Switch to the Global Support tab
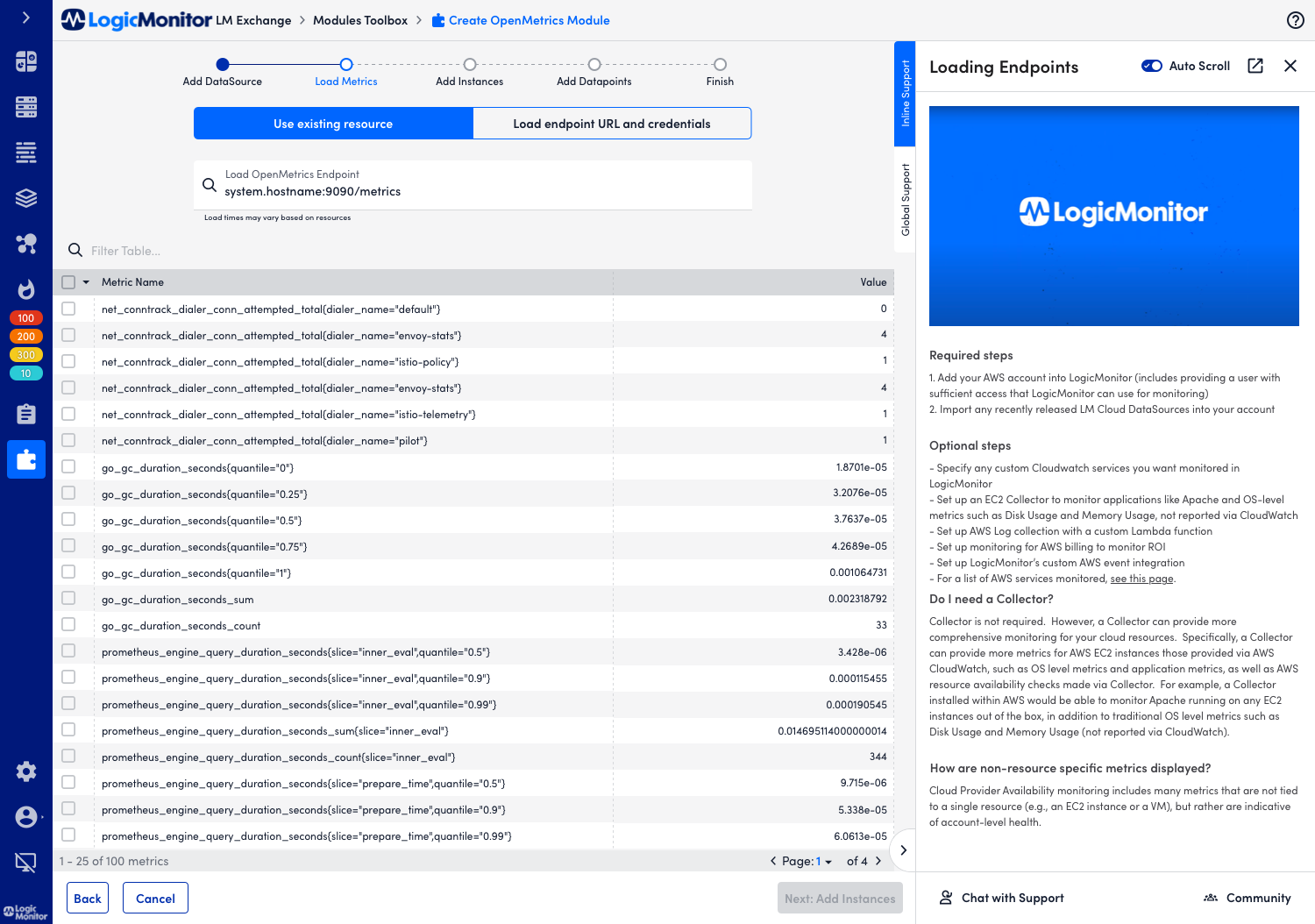The image size is (1315, 924). (x=905, y=200)
